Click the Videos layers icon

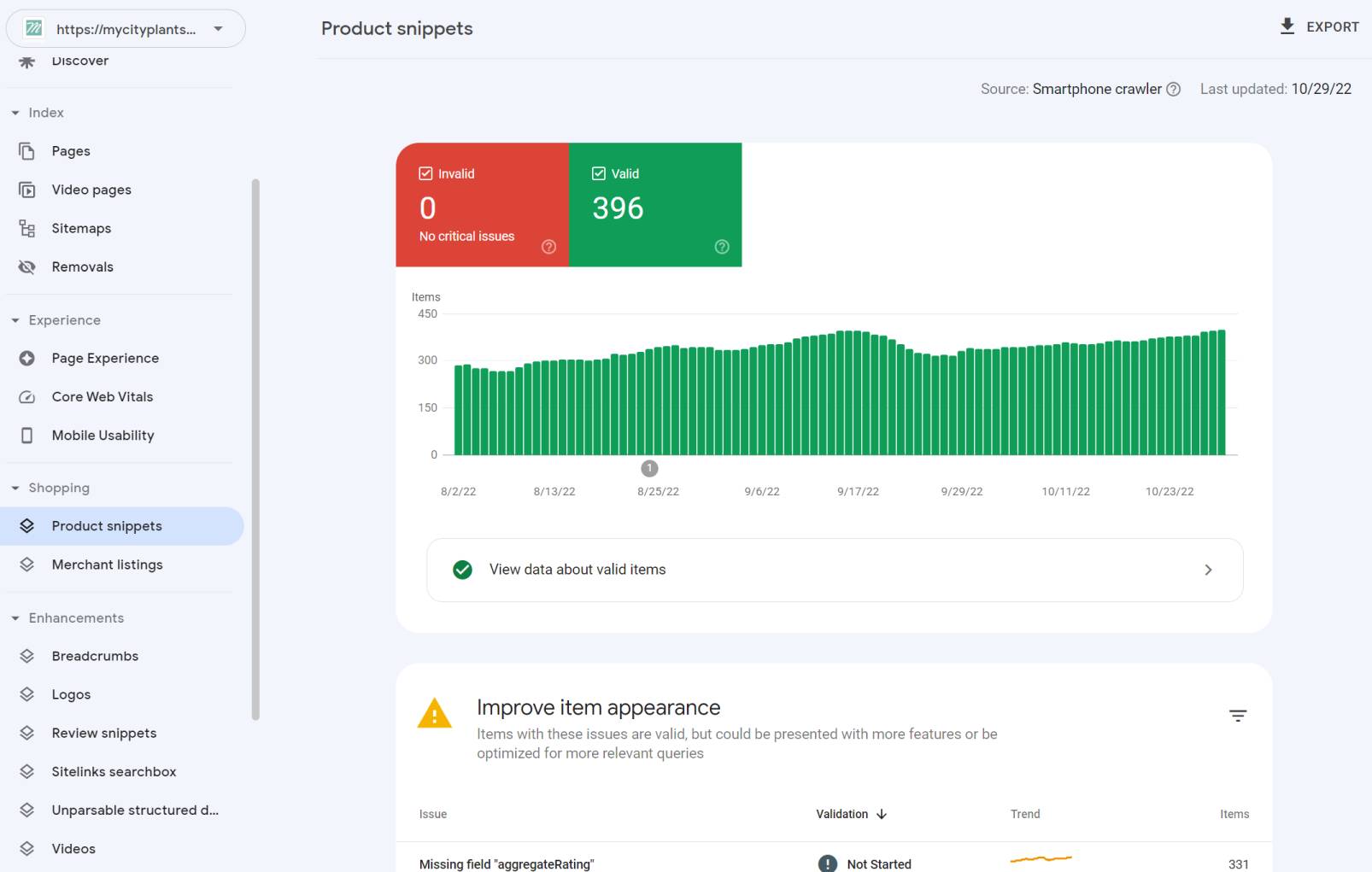coord(27,848)
